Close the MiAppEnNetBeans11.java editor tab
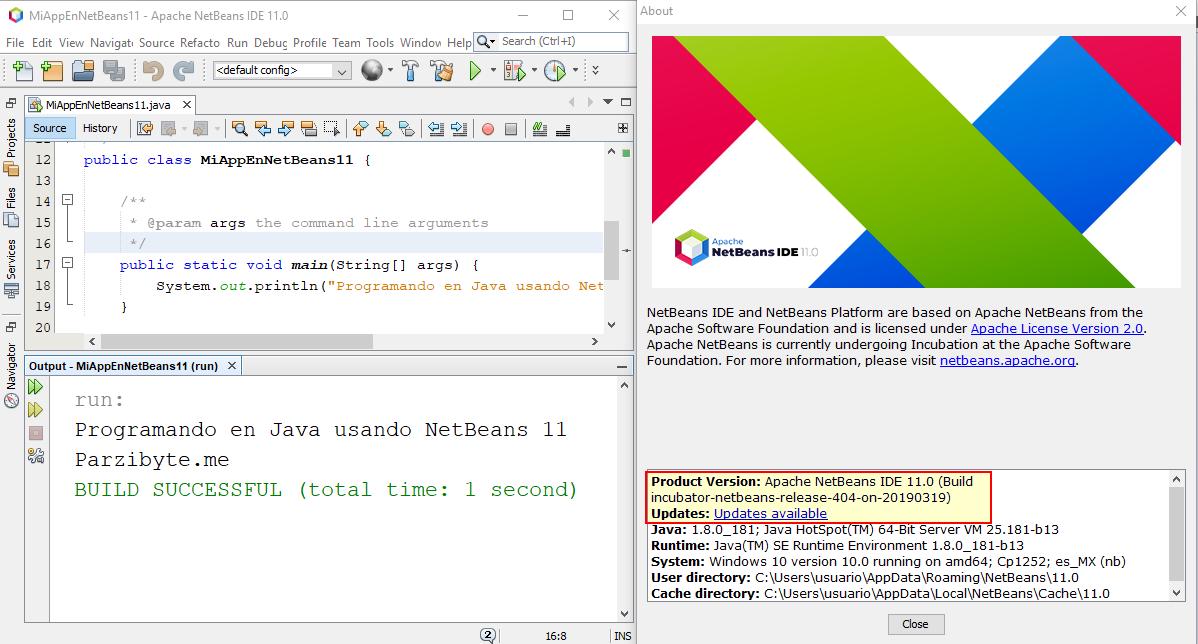 pyautogui.click(x=186, y=105)
